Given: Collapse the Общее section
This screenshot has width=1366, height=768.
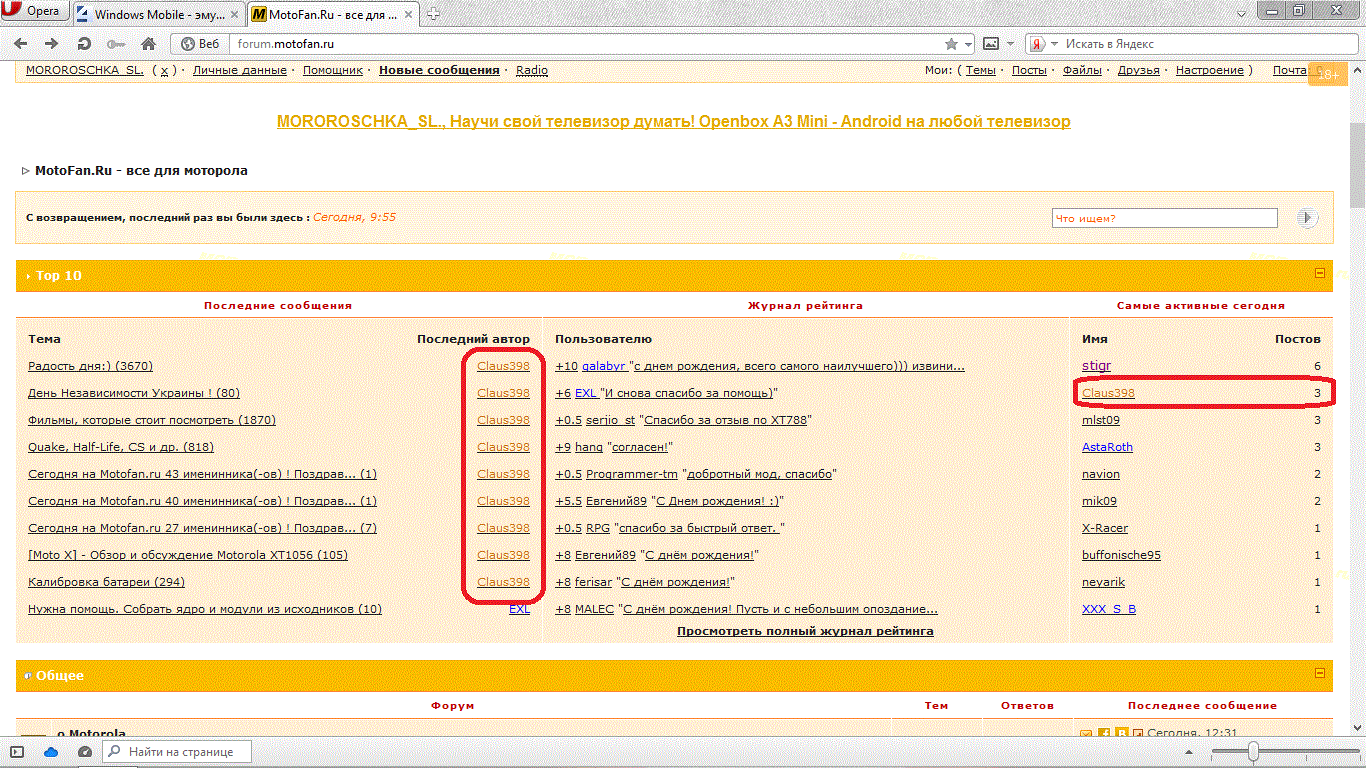Looking at the screenshot, I should [1320, 673].
